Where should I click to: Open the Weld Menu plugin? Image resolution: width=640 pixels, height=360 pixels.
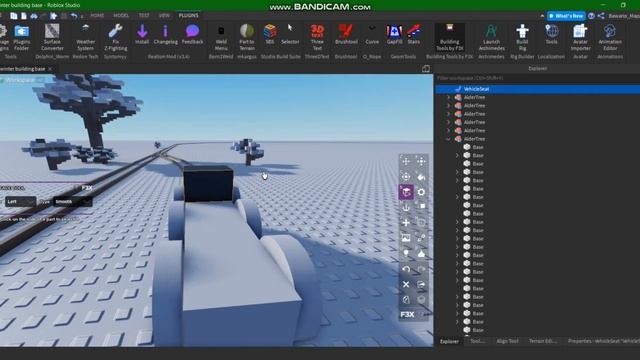click(221, 37)
